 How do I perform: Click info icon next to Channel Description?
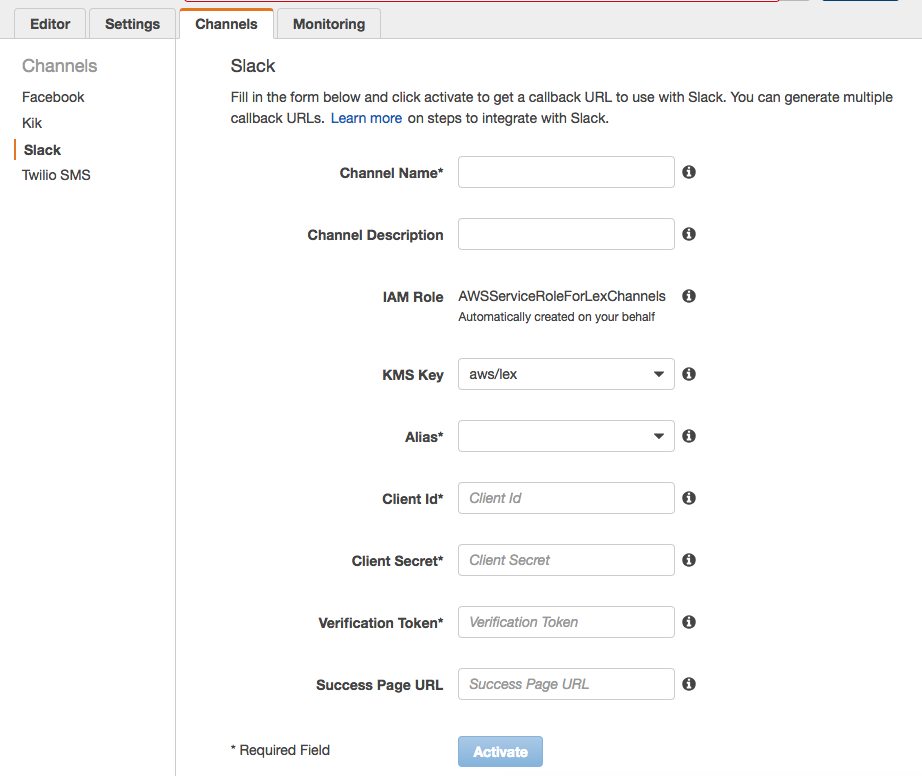(688, 234)
